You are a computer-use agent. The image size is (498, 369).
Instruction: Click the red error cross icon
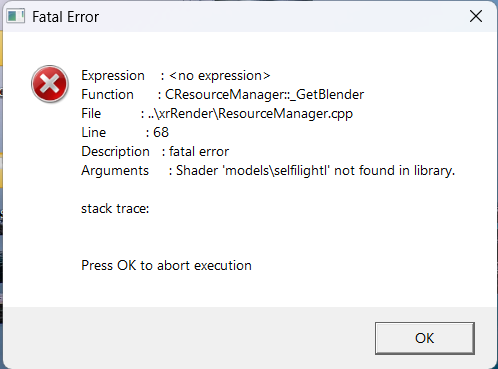50,84
